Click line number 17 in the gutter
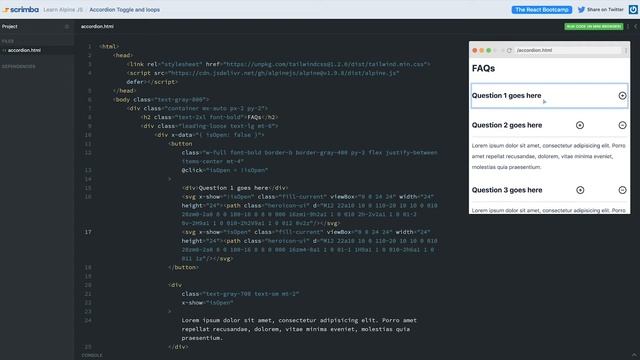This screenshot has height=360, width=640. pos(88,232)
